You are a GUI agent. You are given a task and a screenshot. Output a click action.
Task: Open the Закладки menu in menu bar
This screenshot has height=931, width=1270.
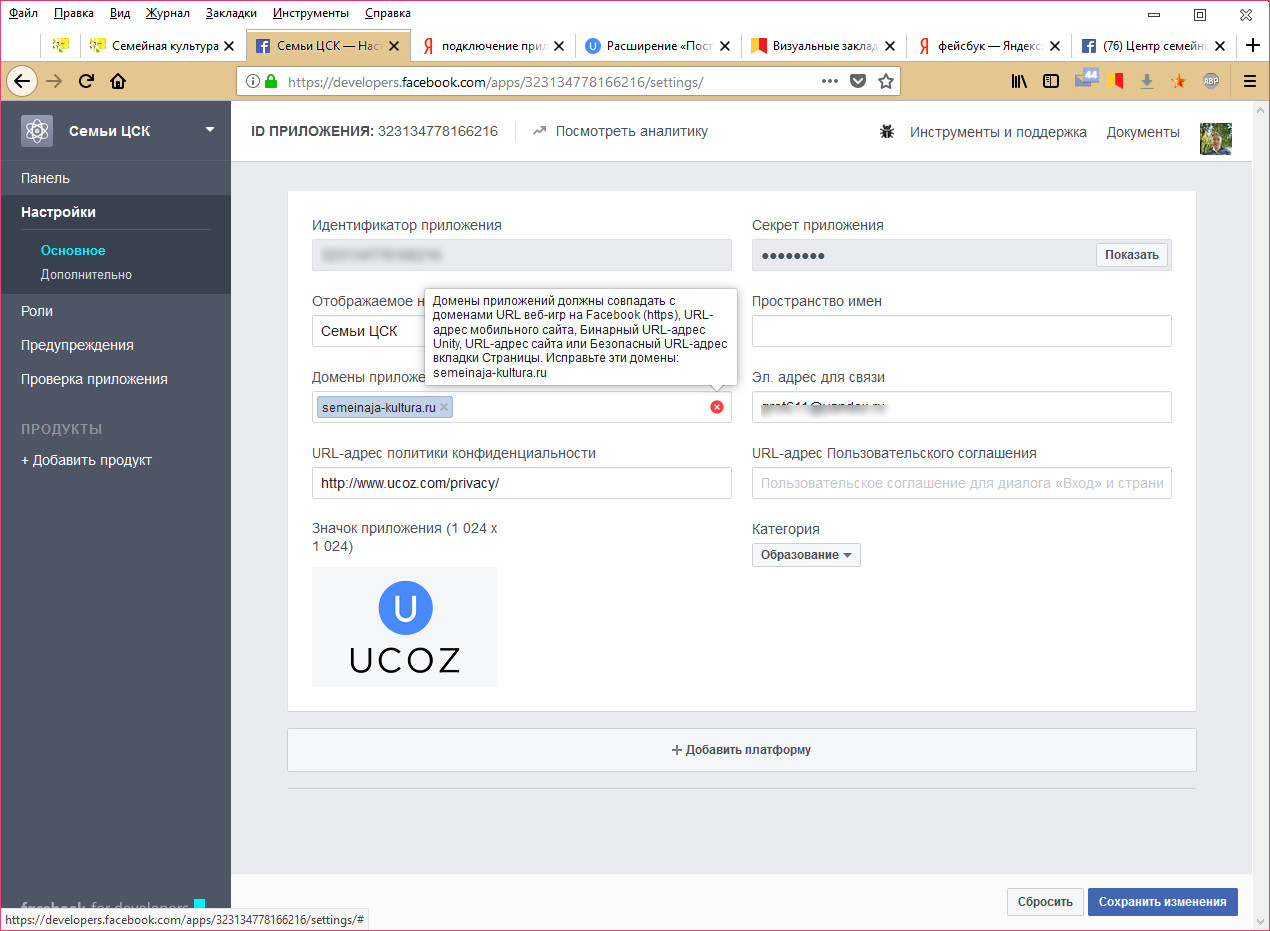(x=231, y=13)
